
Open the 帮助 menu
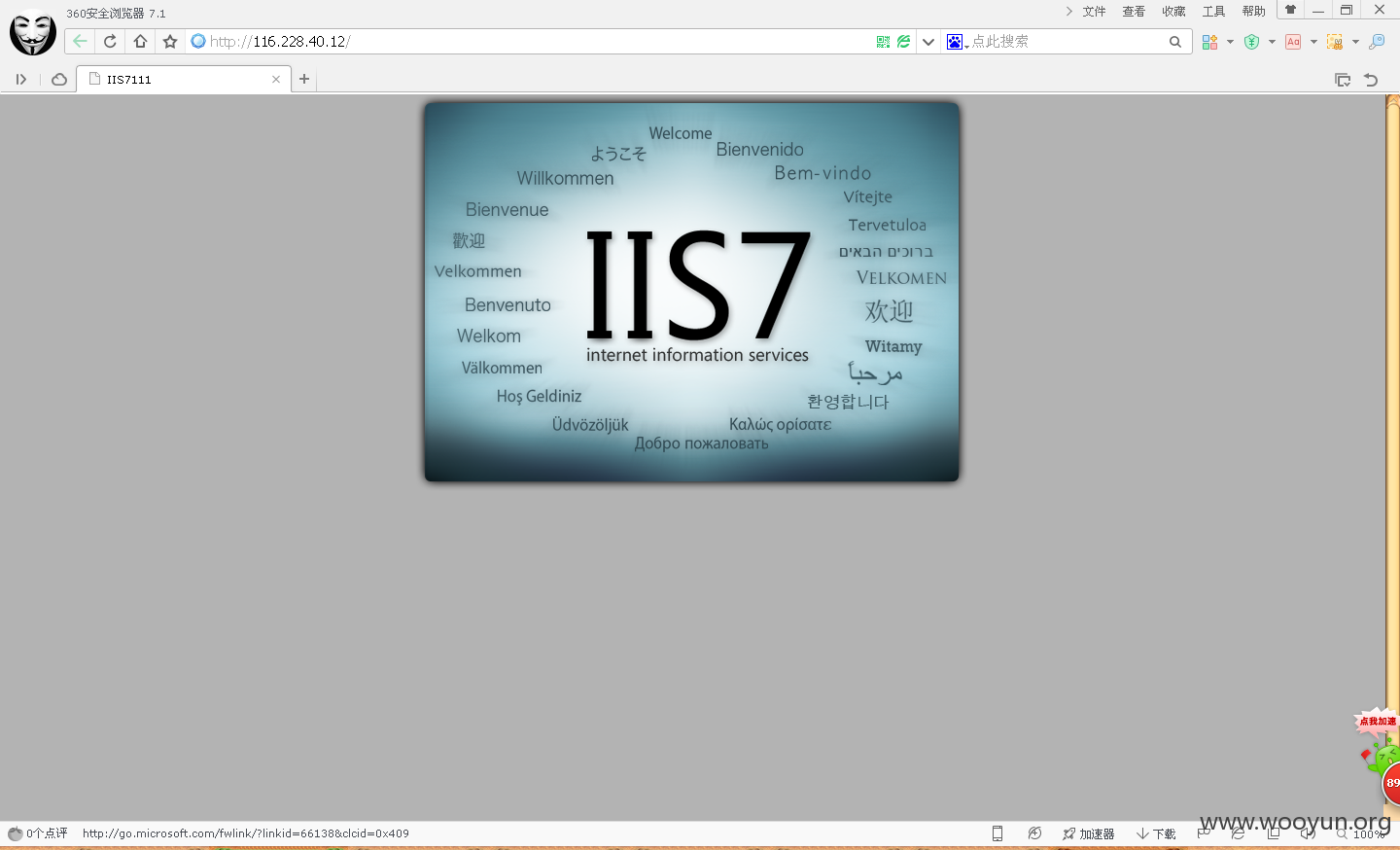point(1253,12)
